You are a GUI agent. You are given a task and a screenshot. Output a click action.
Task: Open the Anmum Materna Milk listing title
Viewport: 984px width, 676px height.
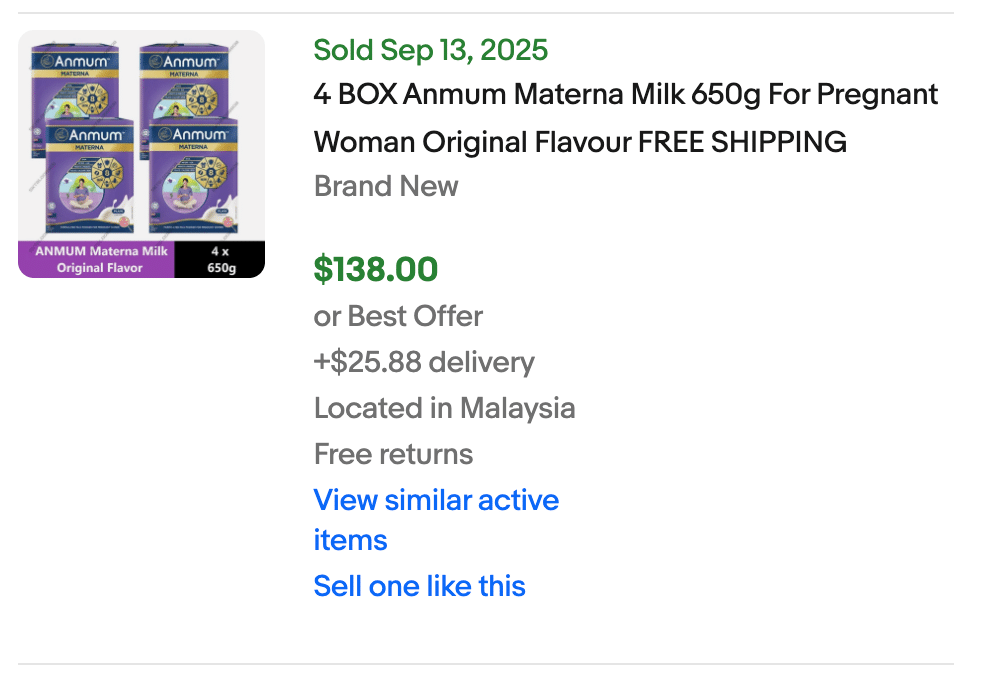click(625, 95)
